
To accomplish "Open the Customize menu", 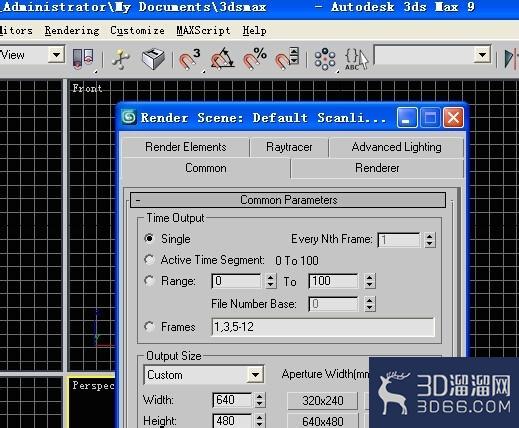I will point(137,31).
